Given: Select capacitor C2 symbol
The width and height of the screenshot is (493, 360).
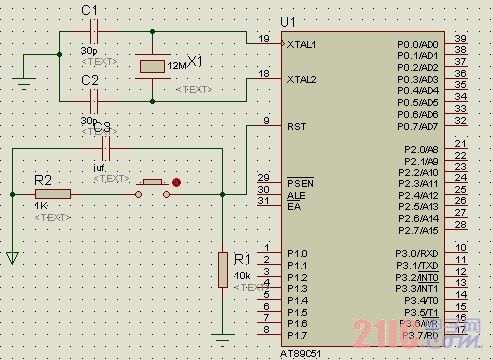Looking at the screenshot, I should pyautogui.click(x=94, y=101).
